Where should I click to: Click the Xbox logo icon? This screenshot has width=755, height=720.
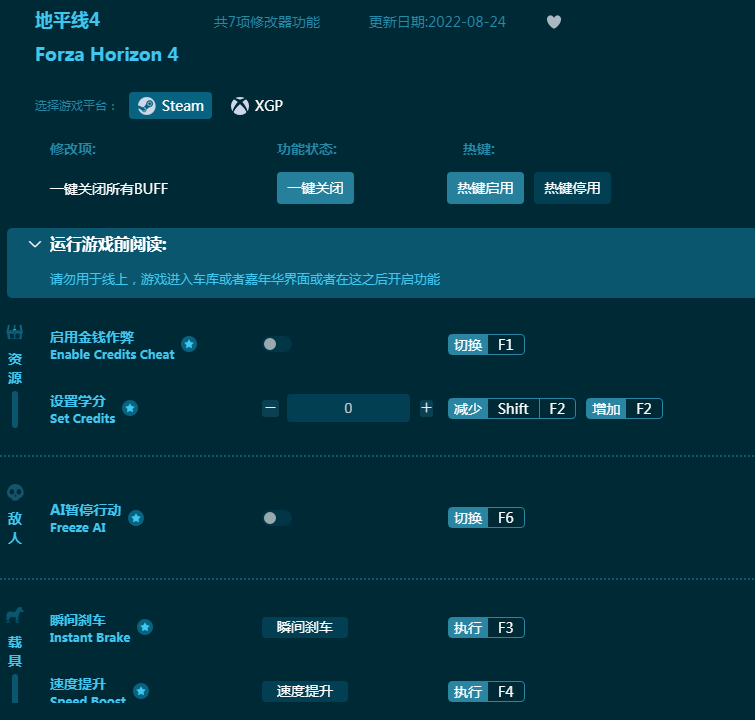click(240, 106)
